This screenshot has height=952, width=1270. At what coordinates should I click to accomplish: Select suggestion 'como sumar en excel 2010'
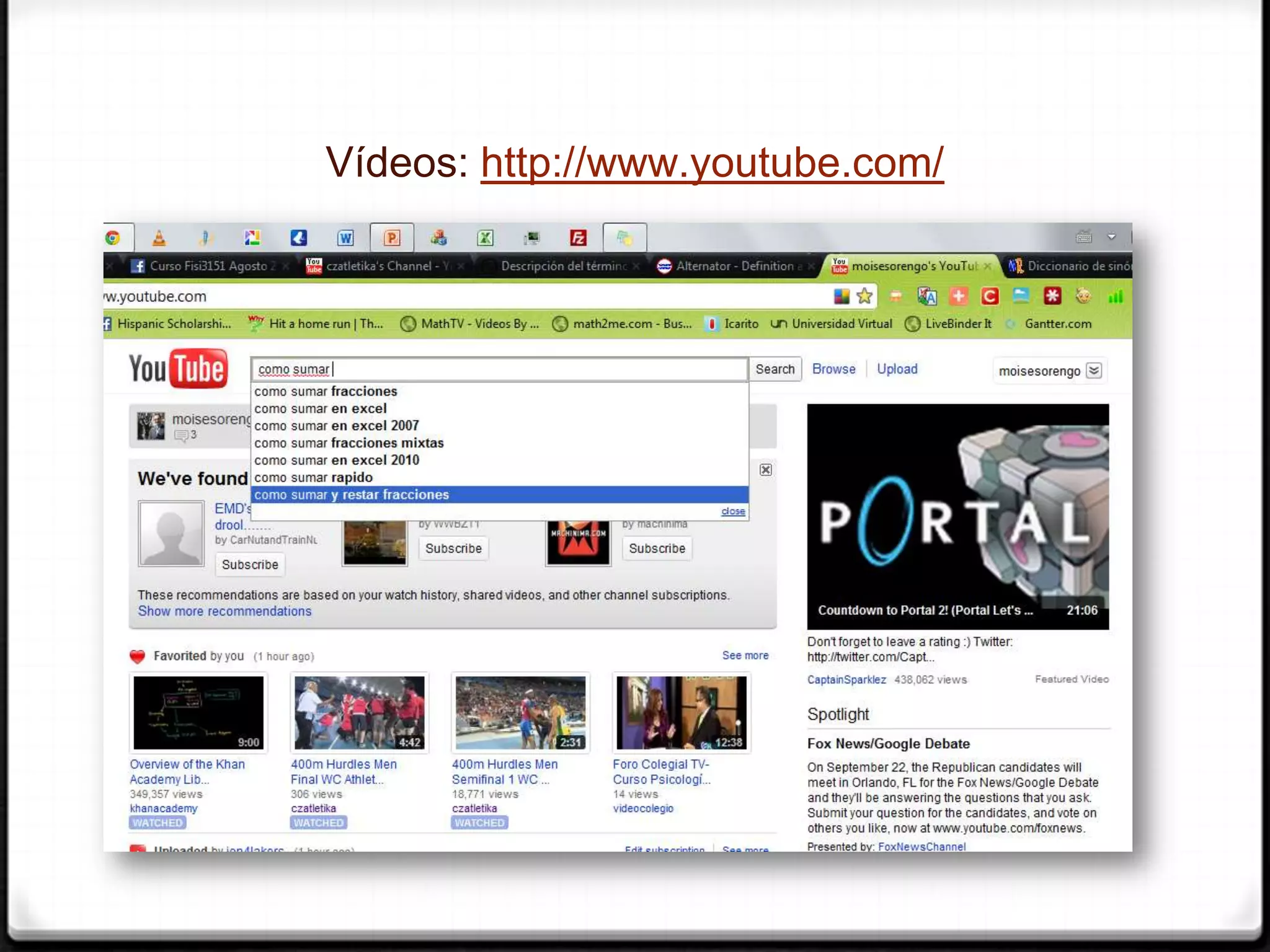pos(500,460)
